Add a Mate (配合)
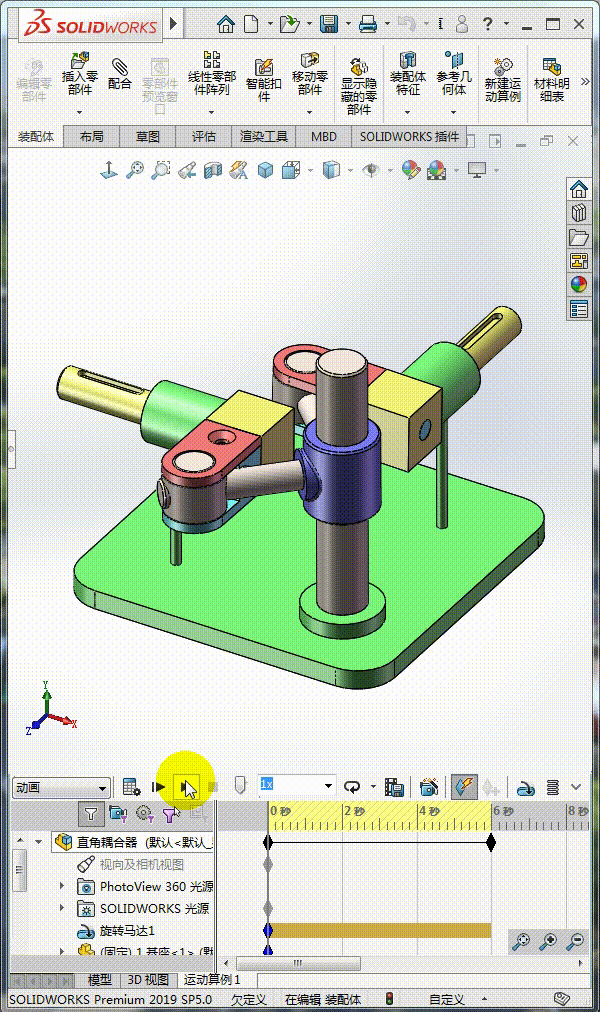Screen dimensions: 600x1012 tap(119, 74)
